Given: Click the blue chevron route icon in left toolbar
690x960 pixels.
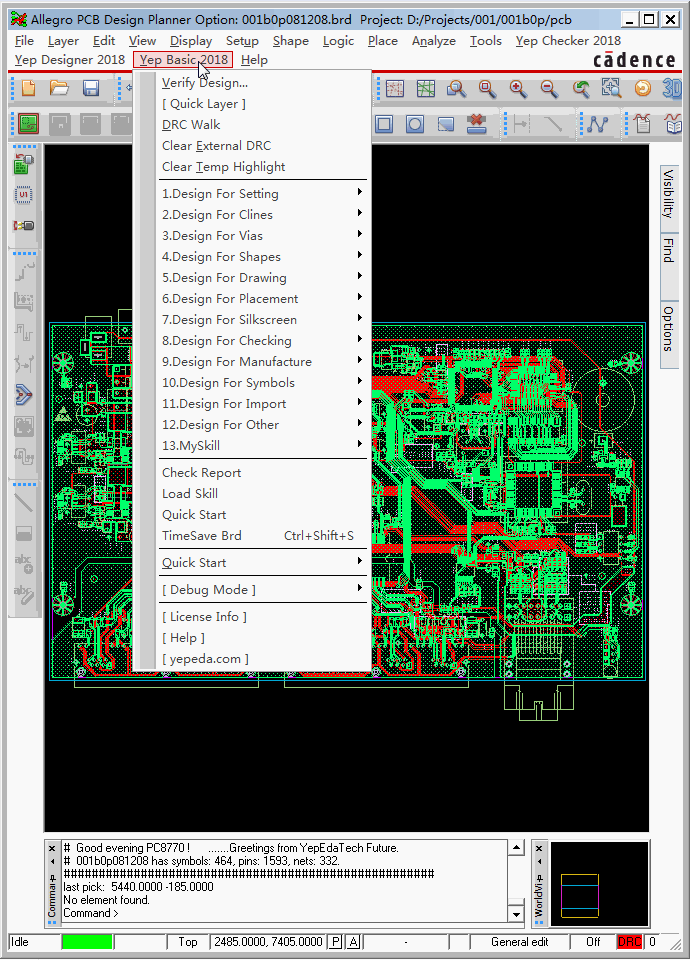Looking at the screenshot, I should click(24, 396).
